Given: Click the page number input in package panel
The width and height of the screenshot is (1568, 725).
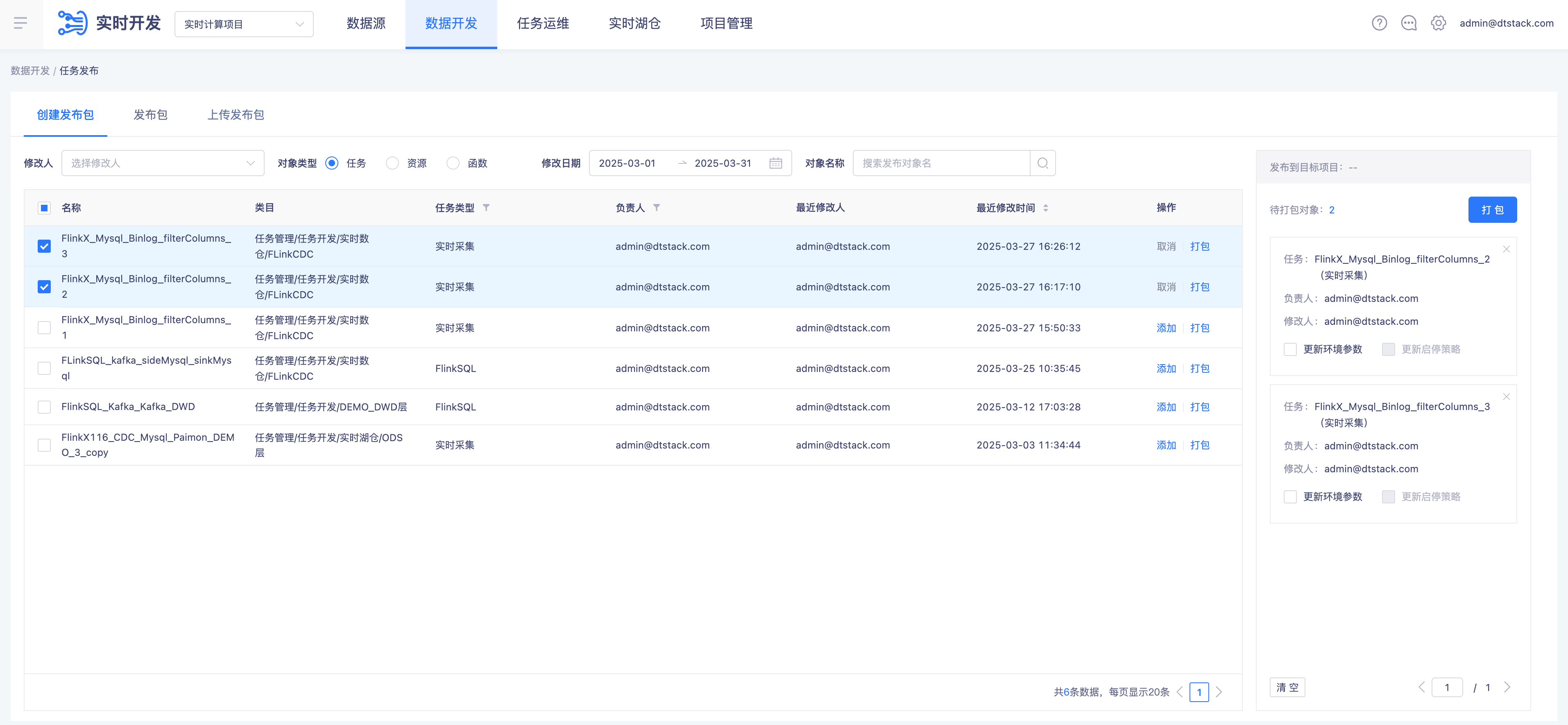Looking at the screenshot, I should point(1447,687).
